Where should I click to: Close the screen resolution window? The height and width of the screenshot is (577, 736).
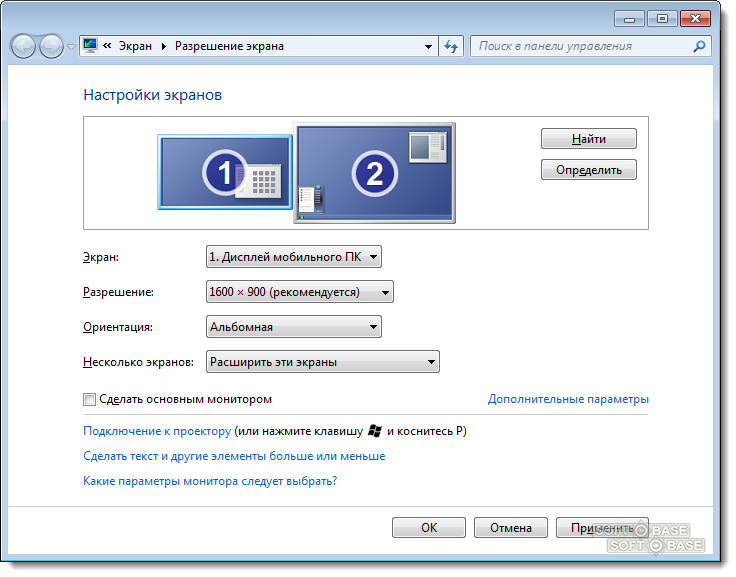point(695,19)
